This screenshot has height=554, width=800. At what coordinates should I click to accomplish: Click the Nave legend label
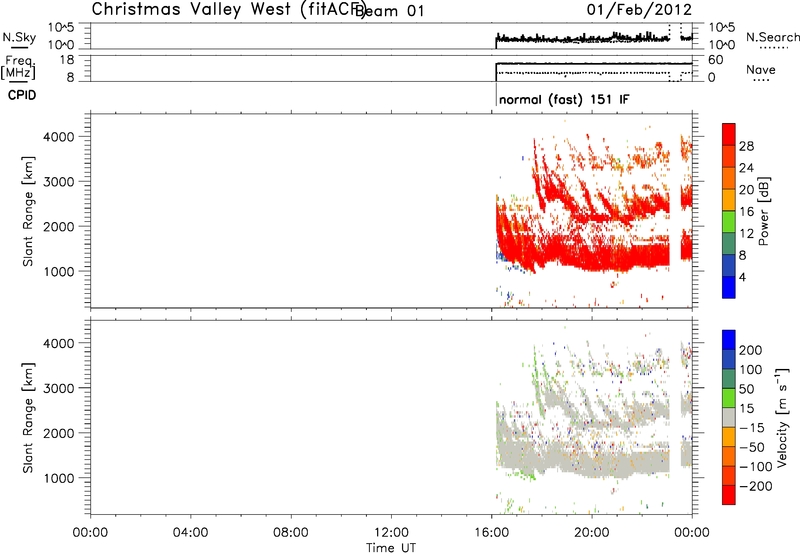click(760, 70)
